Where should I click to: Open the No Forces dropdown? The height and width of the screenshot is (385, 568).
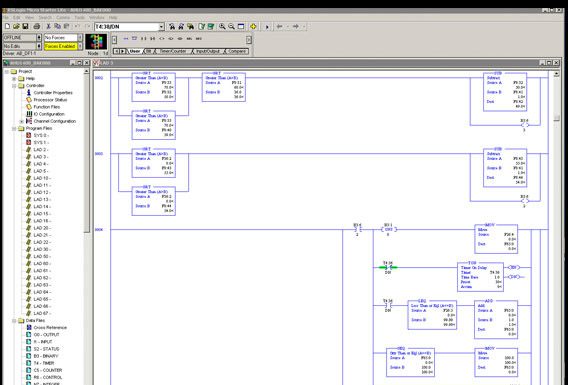(x=80, y=38)
